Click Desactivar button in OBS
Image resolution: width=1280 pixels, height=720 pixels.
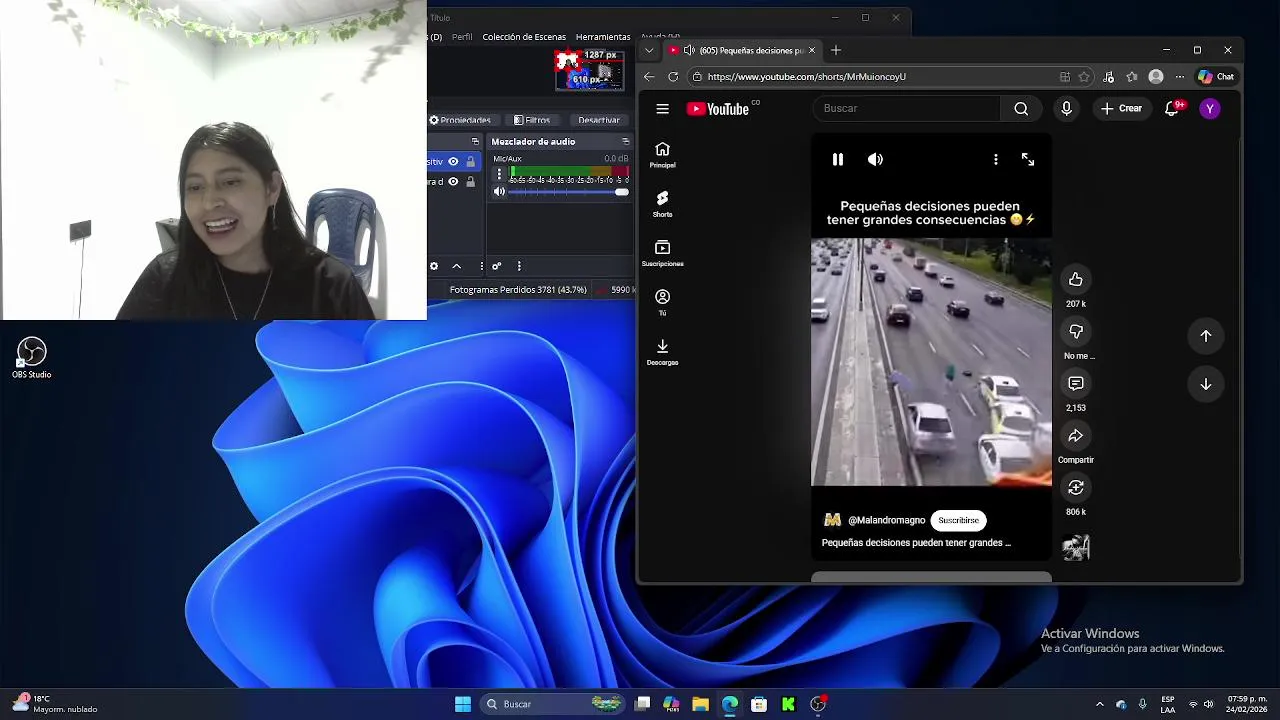599,120
